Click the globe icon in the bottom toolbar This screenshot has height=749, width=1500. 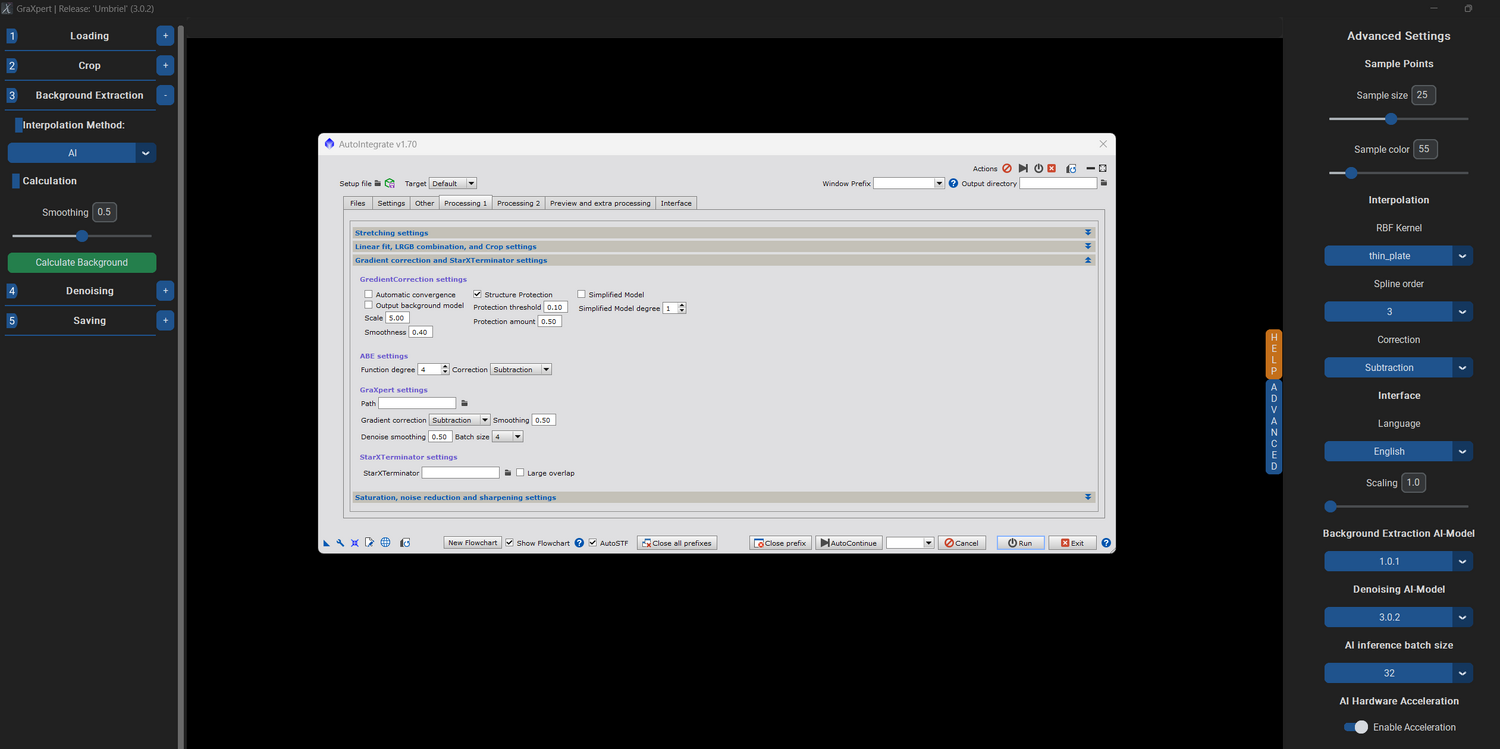click(386, 542)
